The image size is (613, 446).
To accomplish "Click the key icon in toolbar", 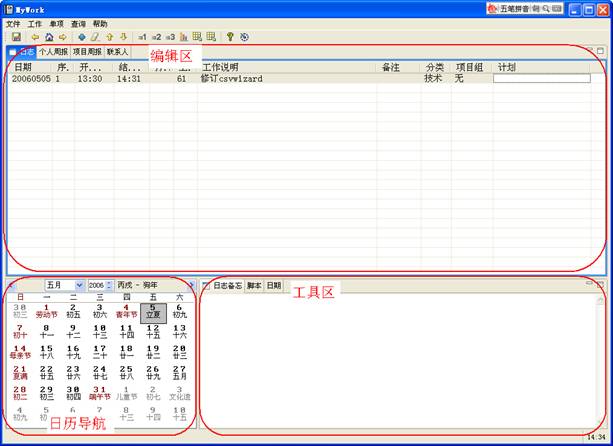I will (229, 37).
